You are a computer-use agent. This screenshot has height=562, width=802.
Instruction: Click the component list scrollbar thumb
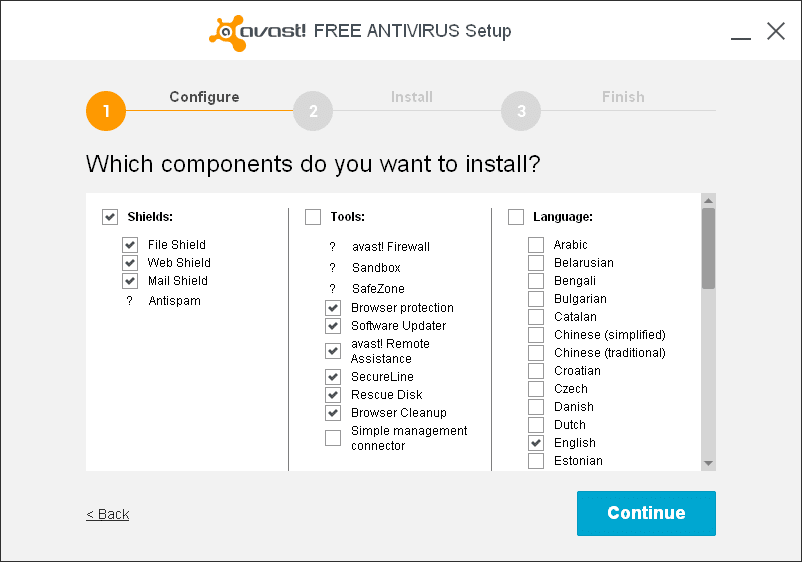[x=708, y=248]
